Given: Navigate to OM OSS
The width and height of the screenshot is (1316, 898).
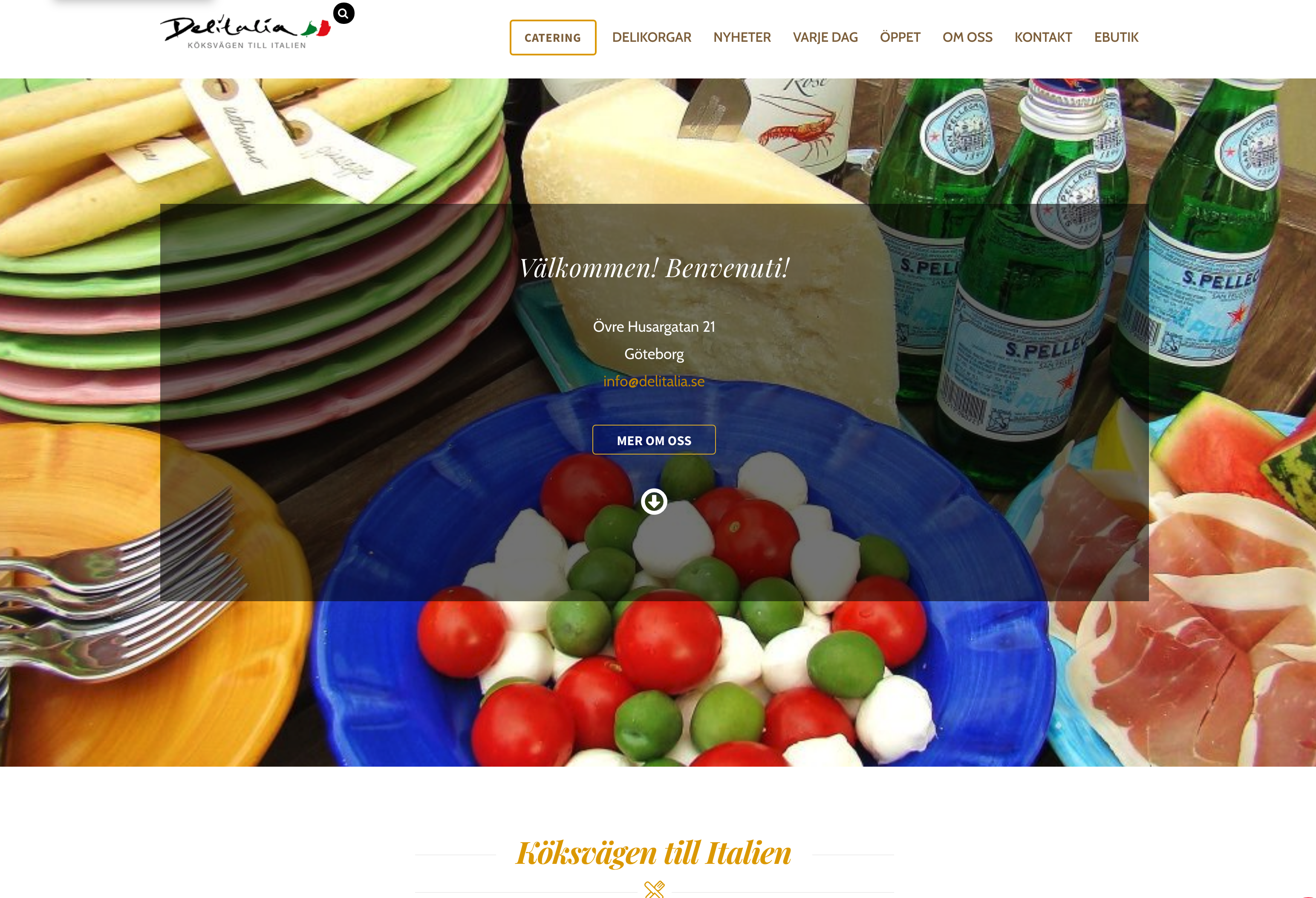Looking at the screenshot, I should (x=967, y=38).
